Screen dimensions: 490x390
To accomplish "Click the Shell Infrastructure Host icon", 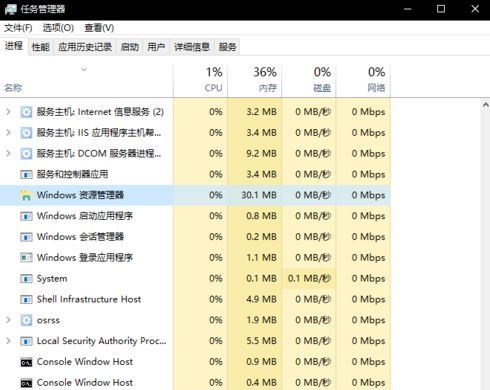I will click(x=26, y=299).
